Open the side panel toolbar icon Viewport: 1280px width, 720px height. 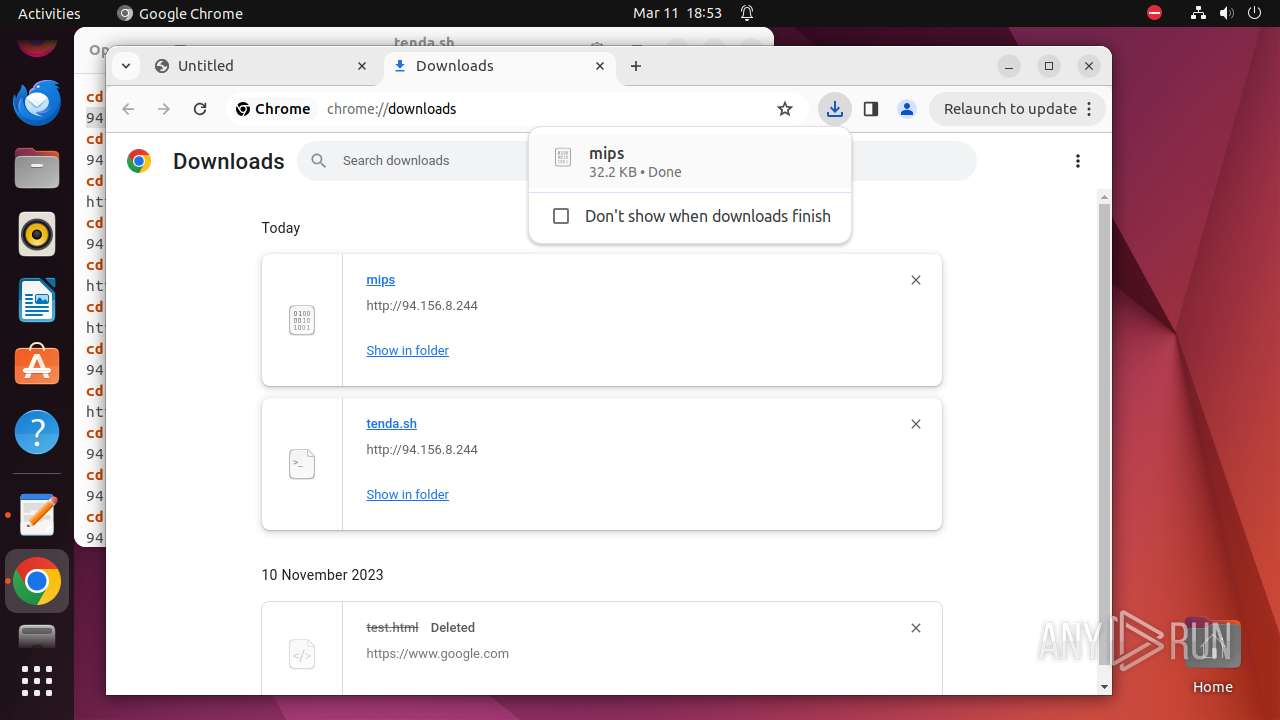(x=871, y=109)
